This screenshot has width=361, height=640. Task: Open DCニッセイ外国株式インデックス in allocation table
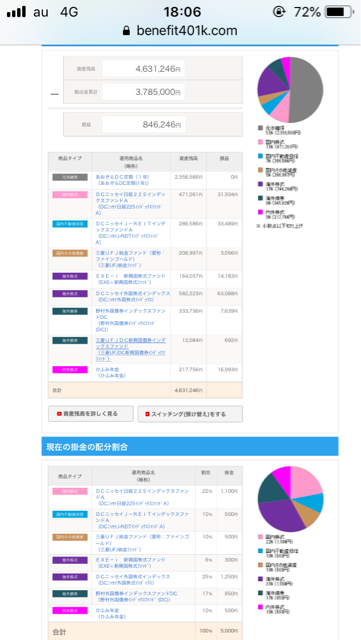point(133,580)
